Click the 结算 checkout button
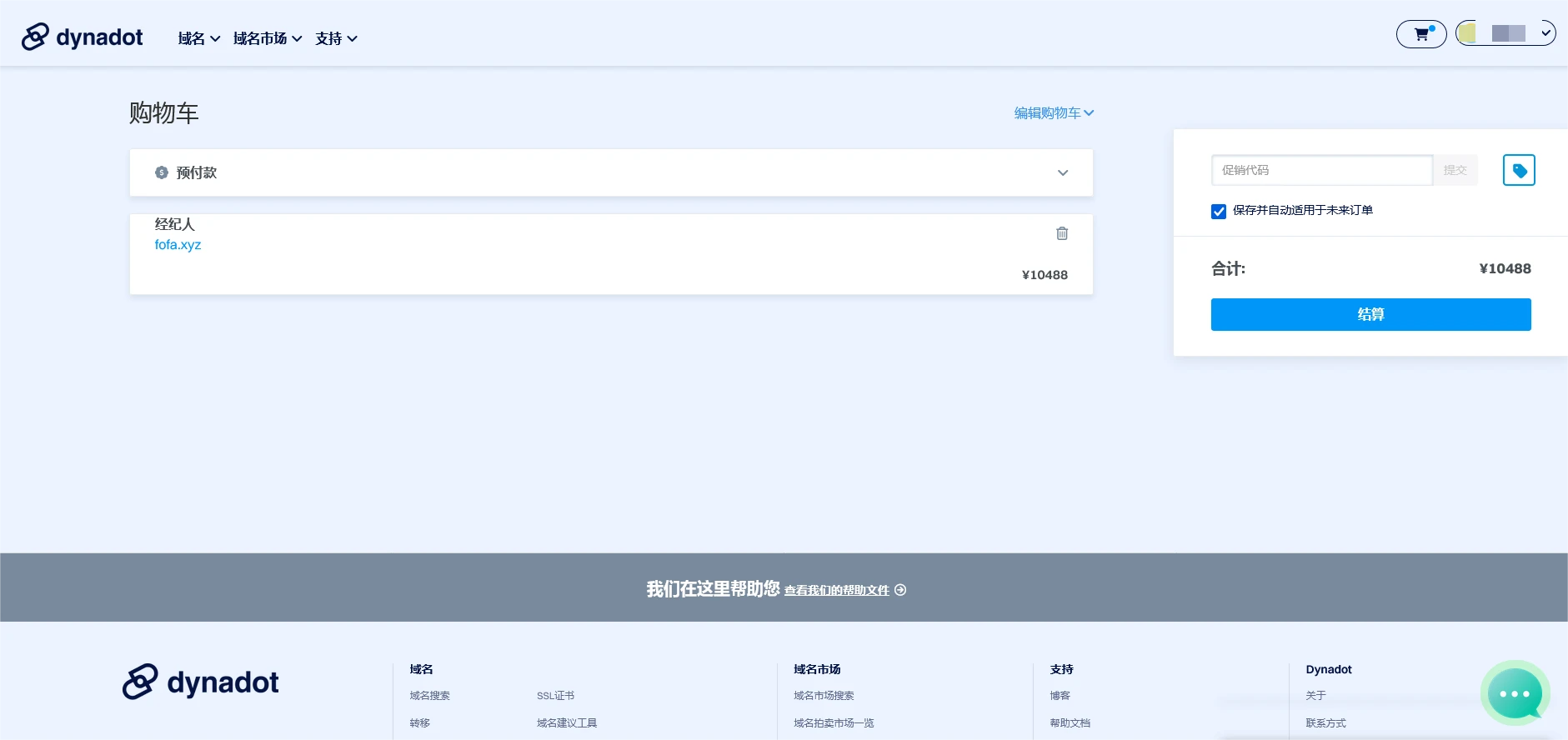The height and width of the screenshot is (740, 1568). click(1370, 314)
